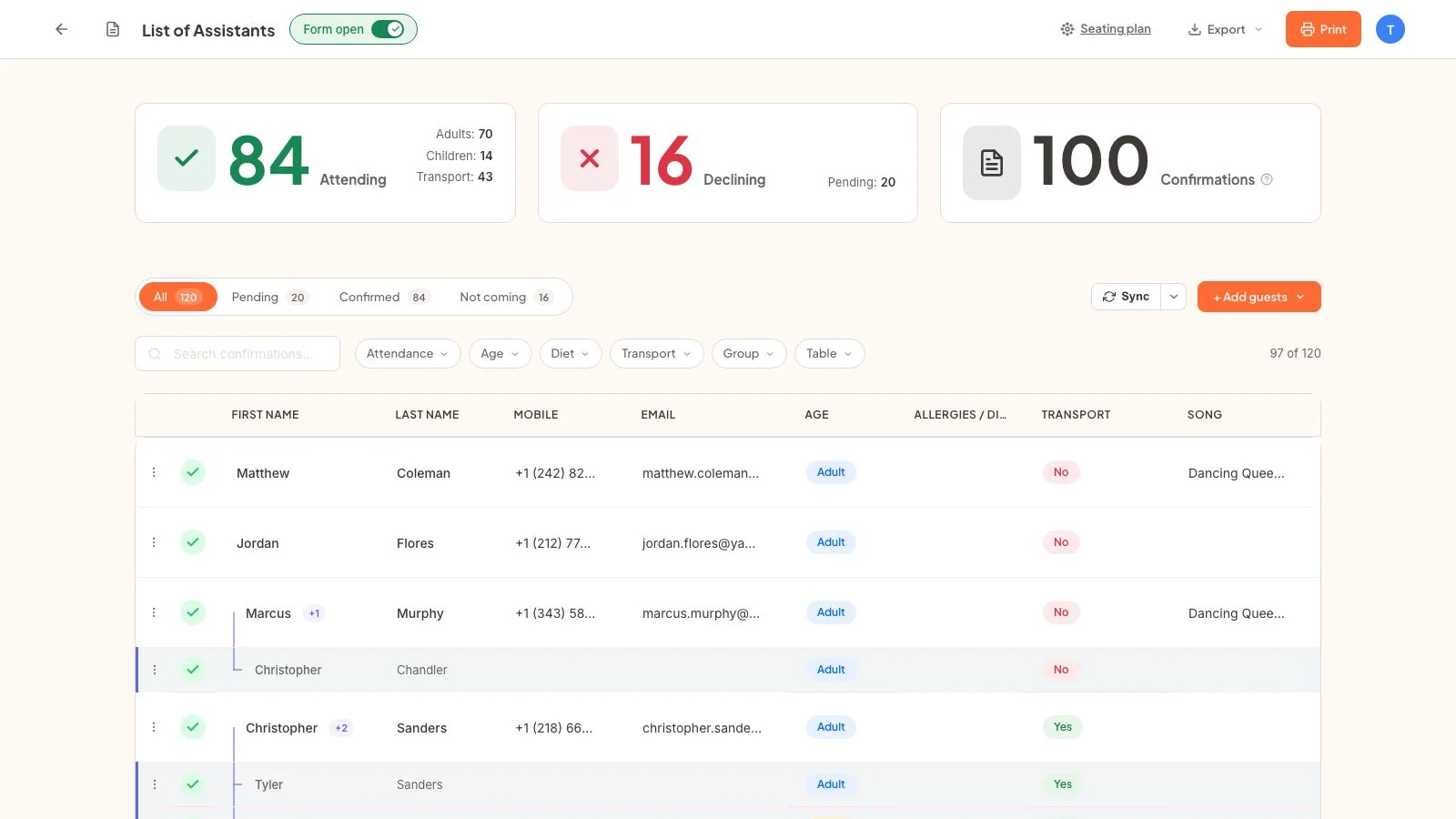Viewport: 1456px width, 819px height.
Task: Open the Group filter dropdown
Action: coord(748,354)
